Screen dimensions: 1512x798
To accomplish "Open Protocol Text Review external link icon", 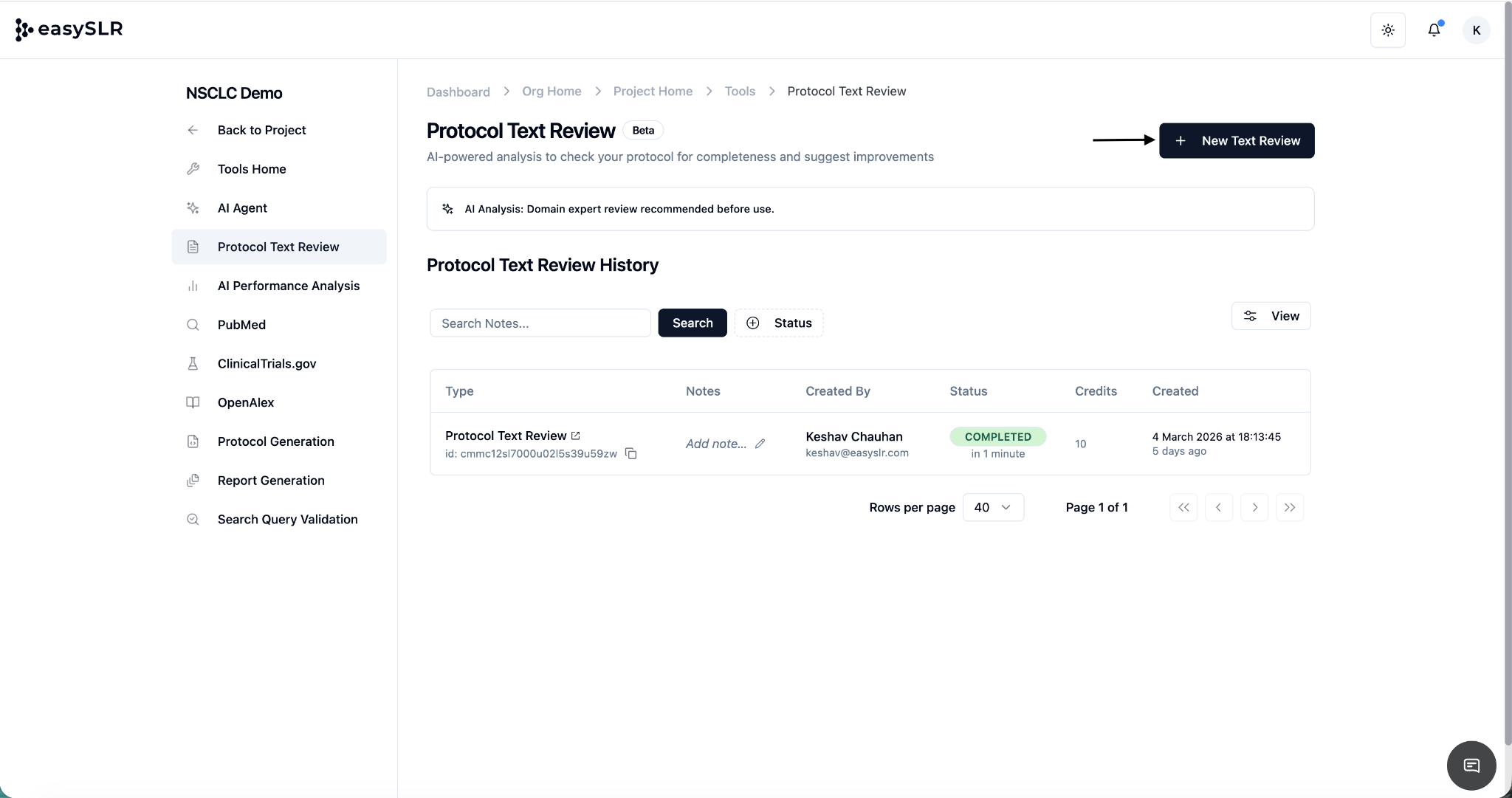I will [576, 436].
